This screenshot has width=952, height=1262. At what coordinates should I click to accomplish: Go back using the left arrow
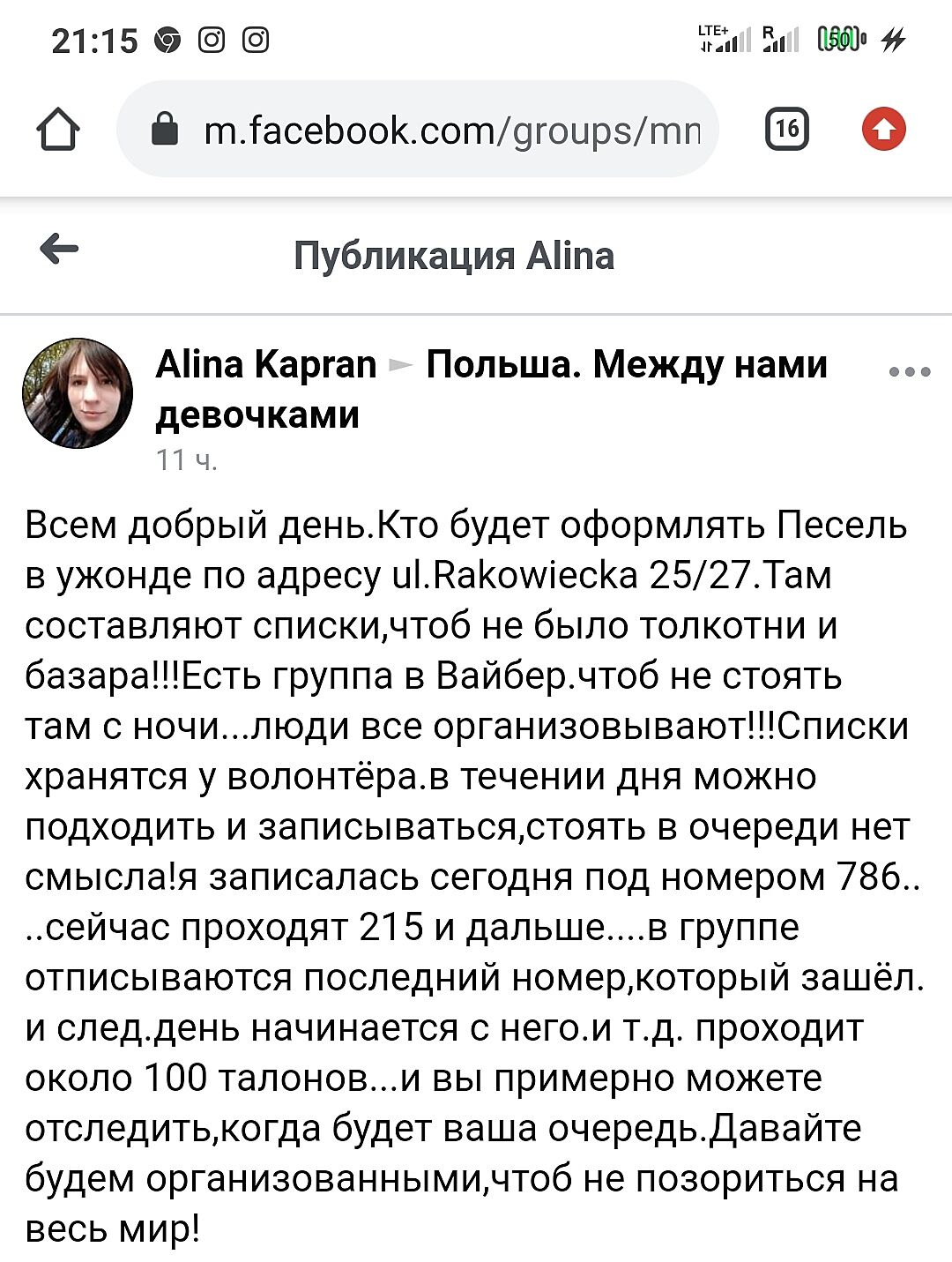coord(59,250)
